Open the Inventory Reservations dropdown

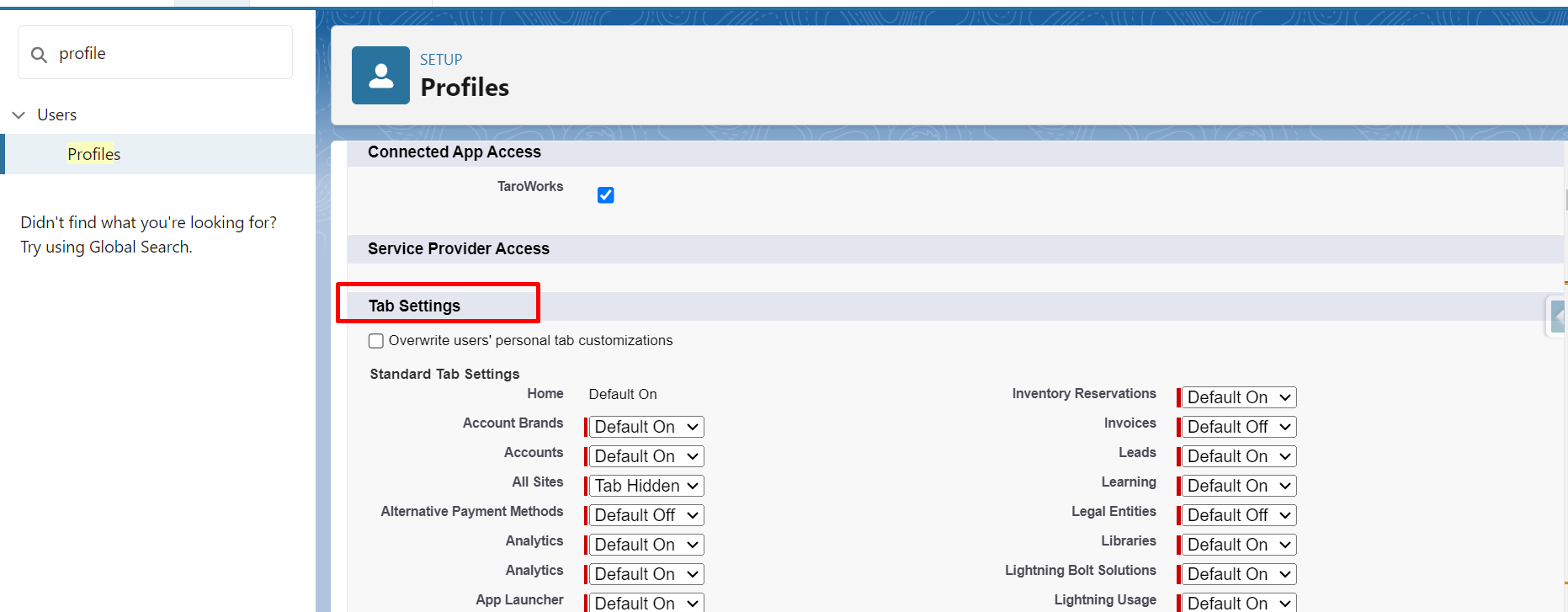[1238, 397]
